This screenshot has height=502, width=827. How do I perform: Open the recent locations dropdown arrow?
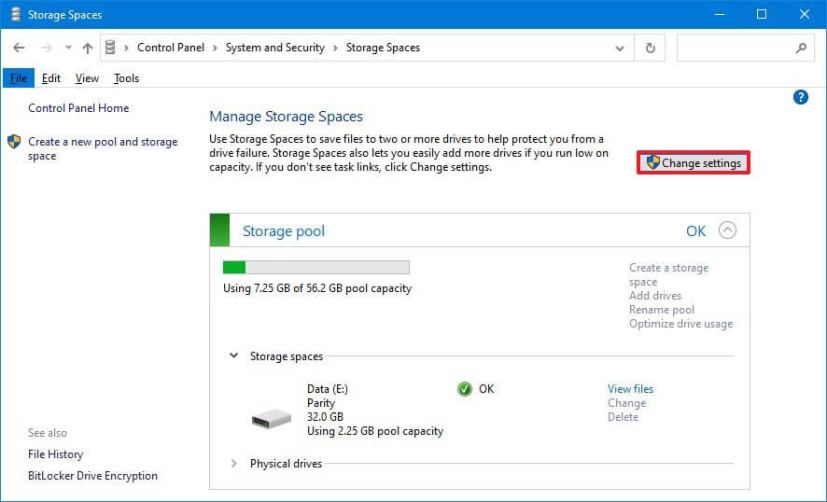(68, 48)
